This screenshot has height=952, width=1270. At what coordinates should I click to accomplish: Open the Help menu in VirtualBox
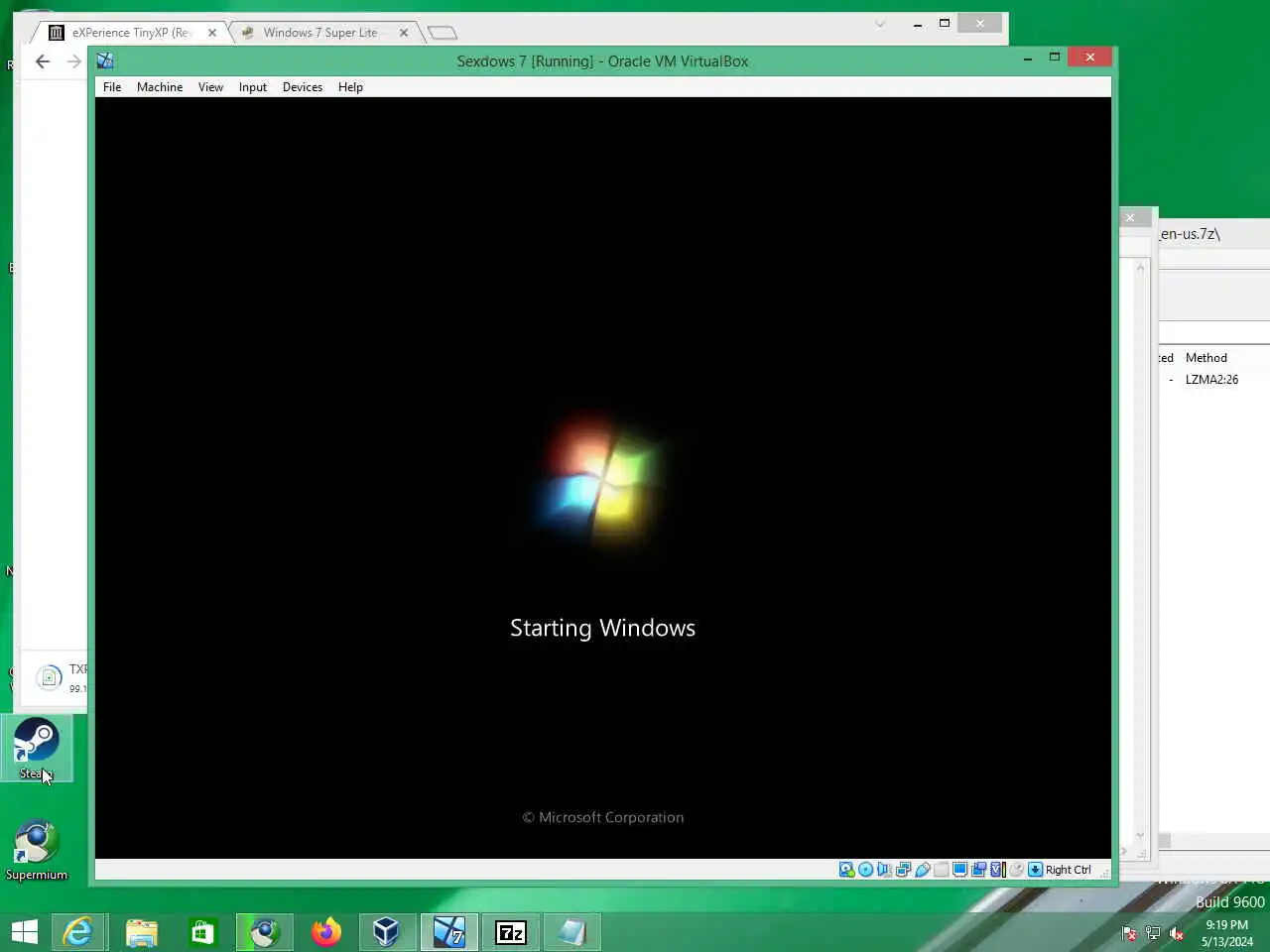coord(350,87)
